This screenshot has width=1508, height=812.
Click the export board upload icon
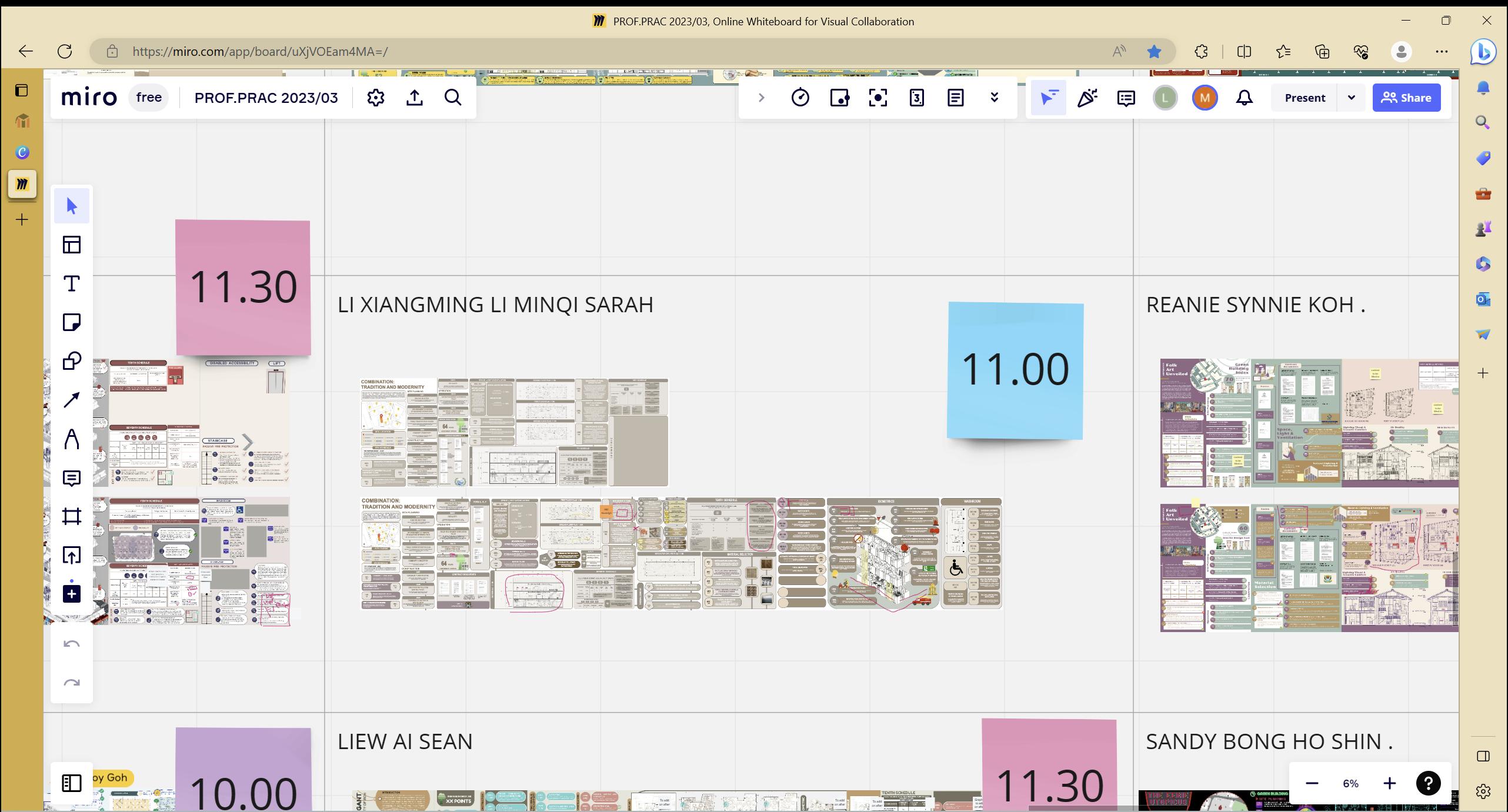[414, 98]
